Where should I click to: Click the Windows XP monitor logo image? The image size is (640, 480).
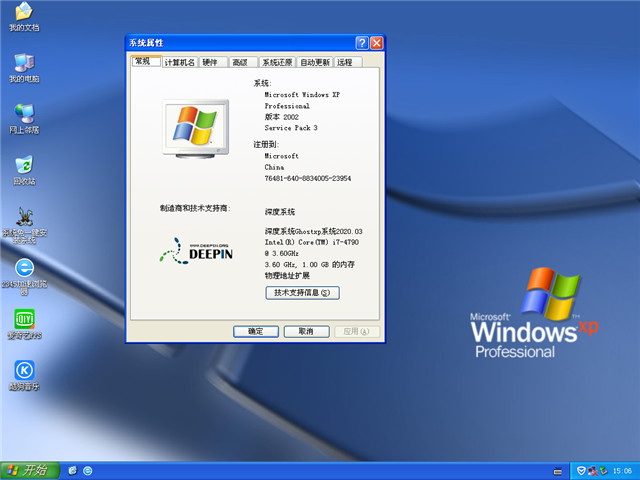point(196,129)
